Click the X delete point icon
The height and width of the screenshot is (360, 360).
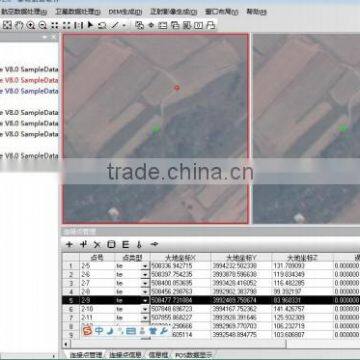click(x=97, y=244)
